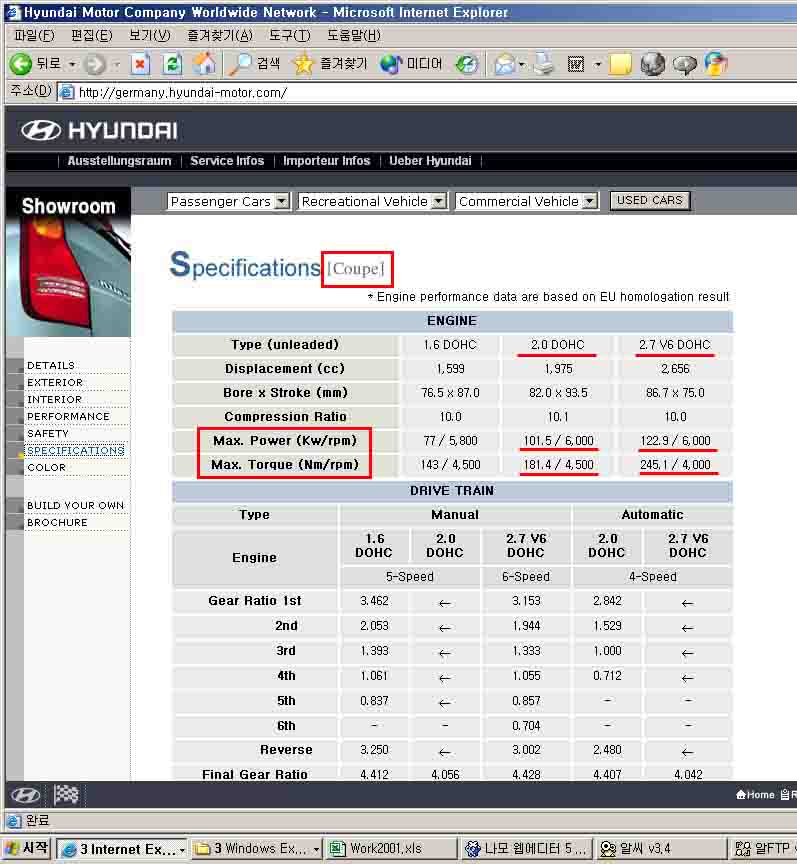Select SPECIFICATIONS in the sidebar
The width and height of the screenshot is (797, 864).
click(x=76, y=451)
